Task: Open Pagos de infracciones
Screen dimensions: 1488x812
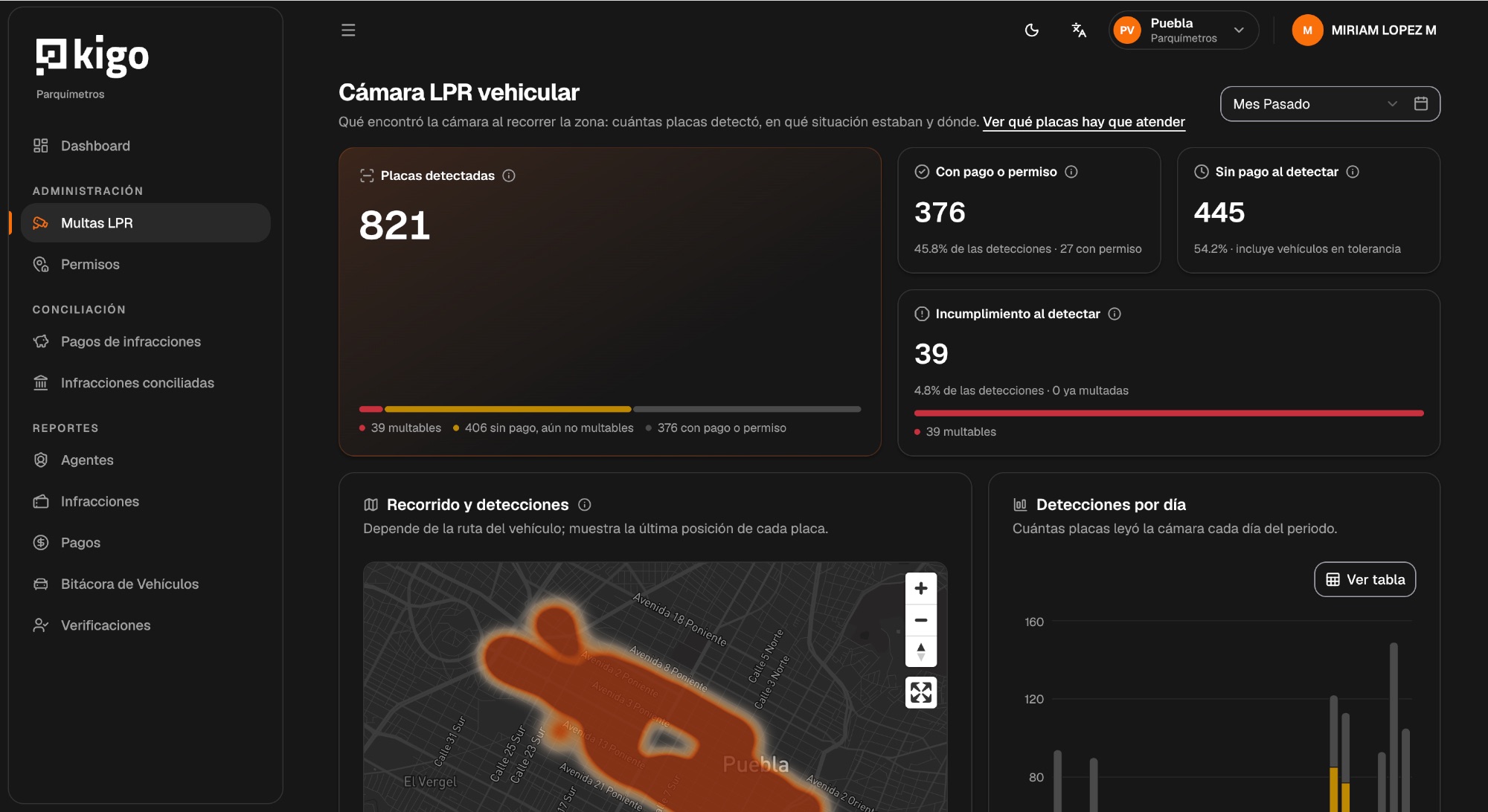Action: pyautogui.click(x=146, y=341)
